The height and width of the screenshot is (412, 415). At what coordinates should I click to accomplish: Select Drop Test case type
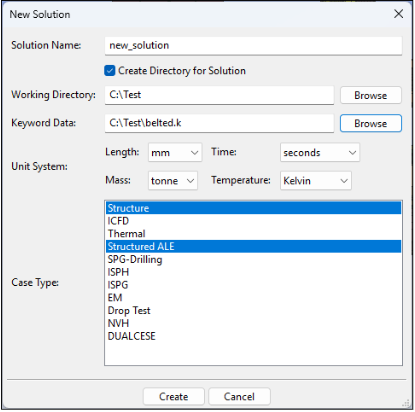[x=254, y=310]
